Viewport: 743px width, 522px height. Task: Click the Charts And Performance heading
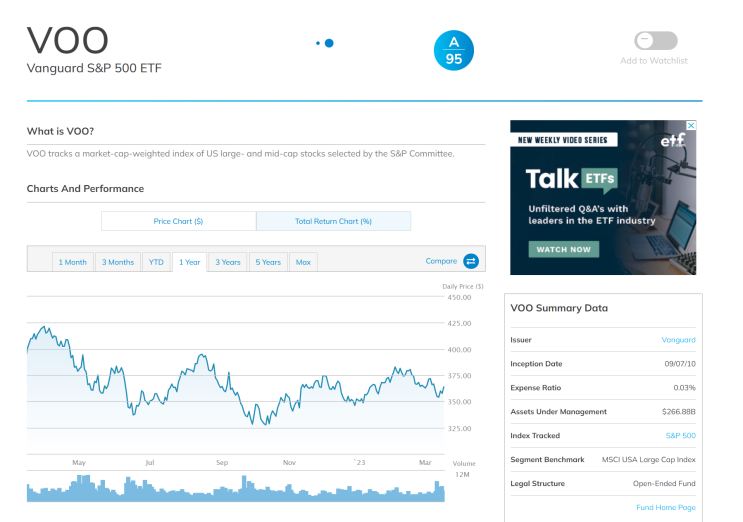(85, 189)
